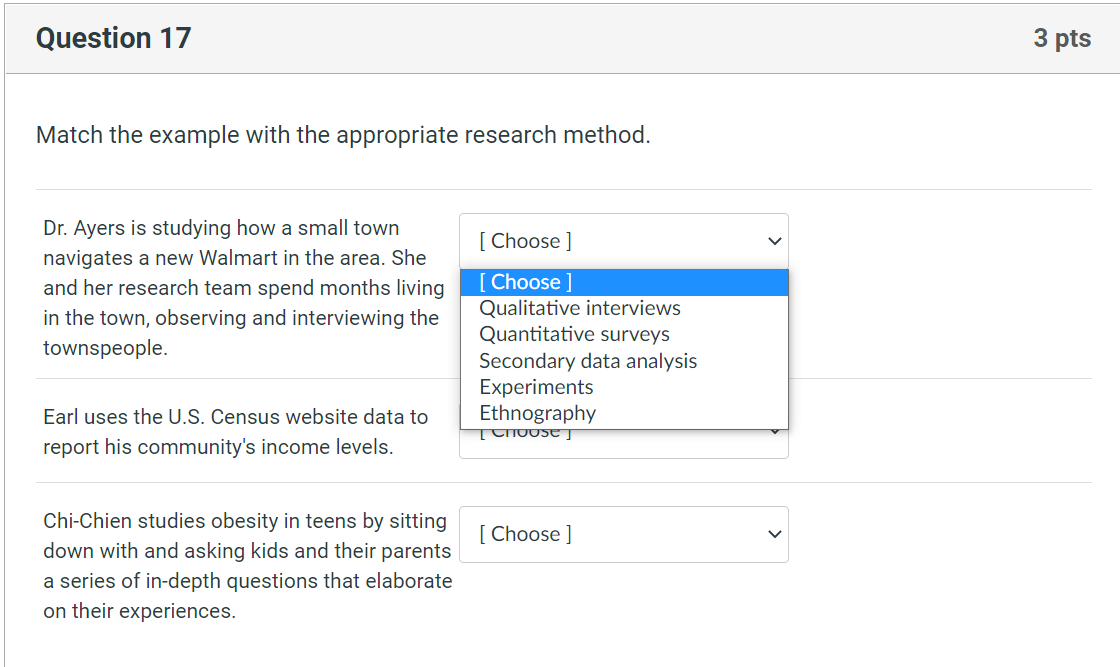The height and width of the screenshot is (667, 1120).
Task: Open the dropdown for Earl's Census example
Action: [x=624, y=444]
